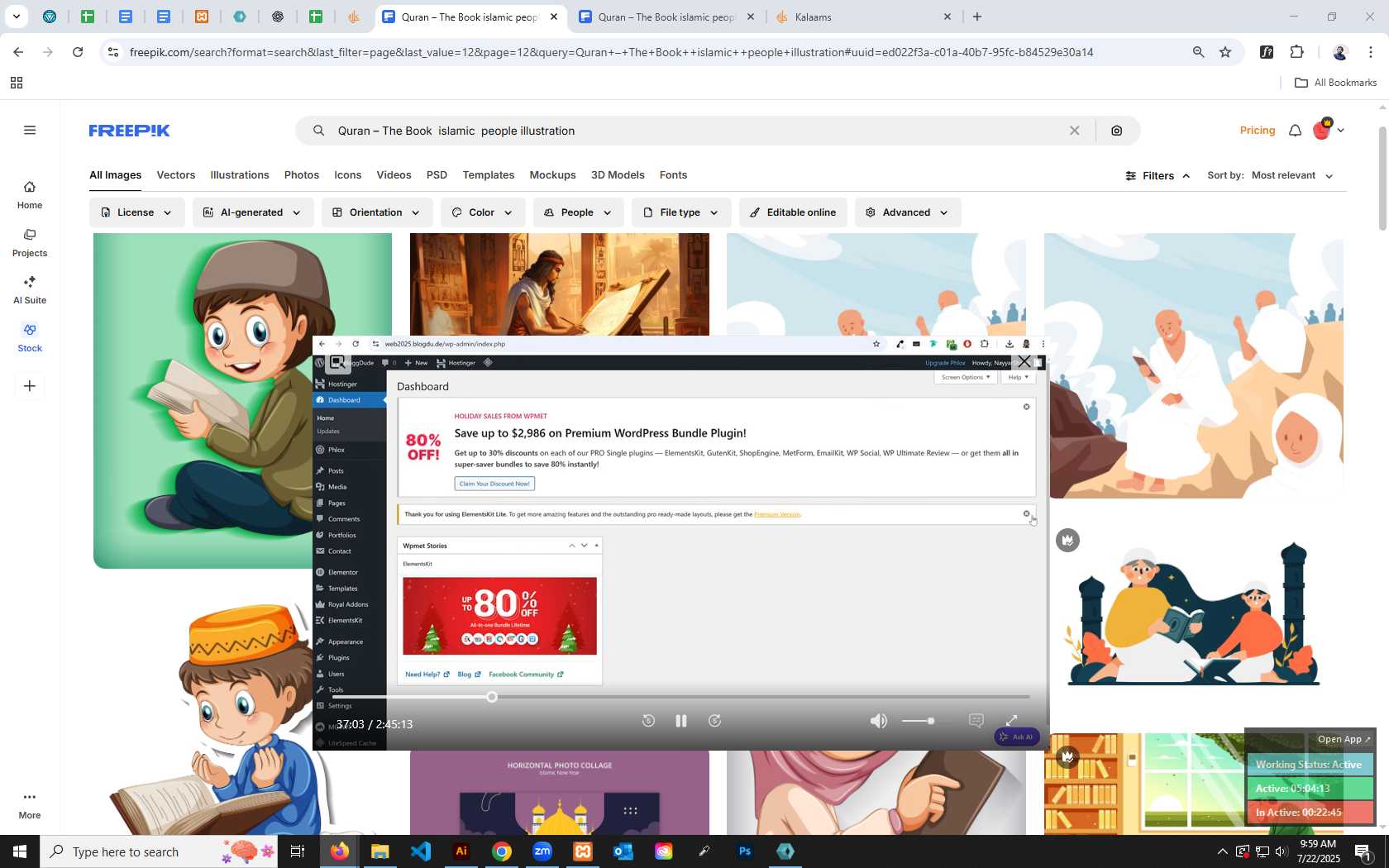Screen dimensions: 1389x868
Task: Toggle the Editable online filter
Action: [x=793, y=212]
